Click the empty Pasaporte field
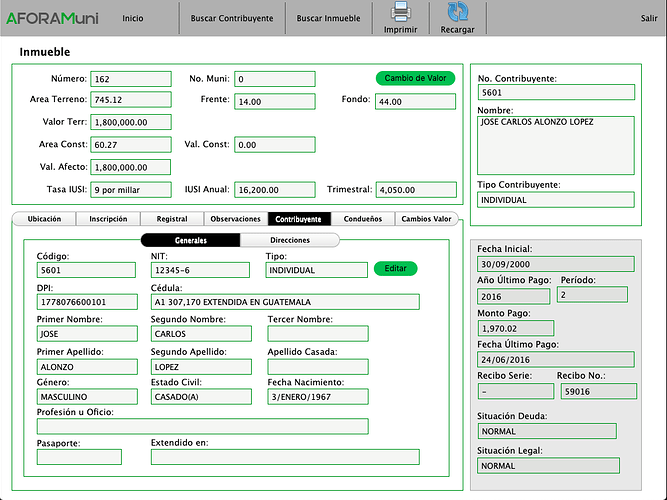The height and width of the screenshot is (500, 667). tap(79, 457)
